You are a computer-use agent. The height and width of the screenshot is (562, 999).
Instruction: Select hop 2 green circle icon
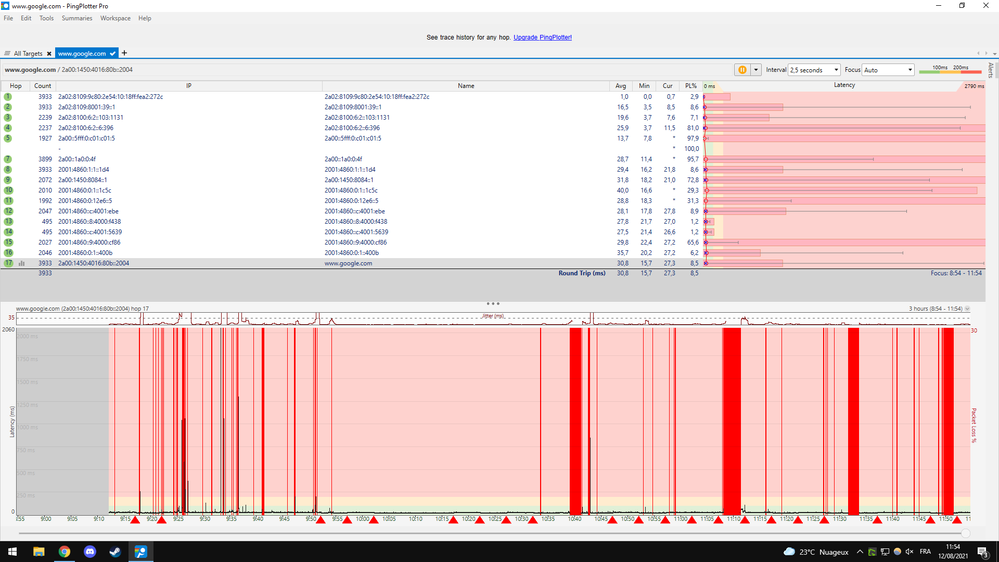coord(8,107)
